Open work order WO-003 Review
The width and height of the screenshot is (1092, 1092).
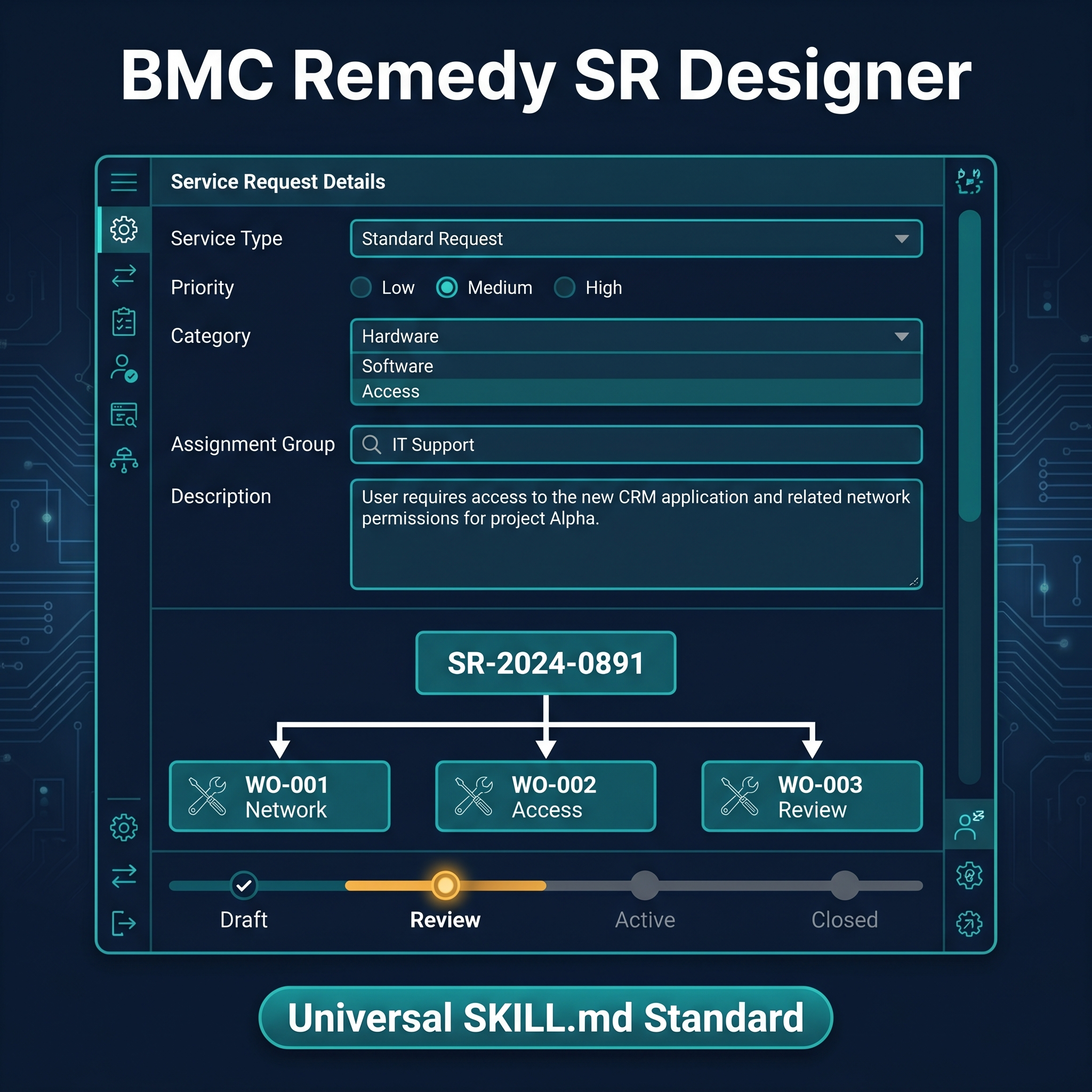[812, 796]
